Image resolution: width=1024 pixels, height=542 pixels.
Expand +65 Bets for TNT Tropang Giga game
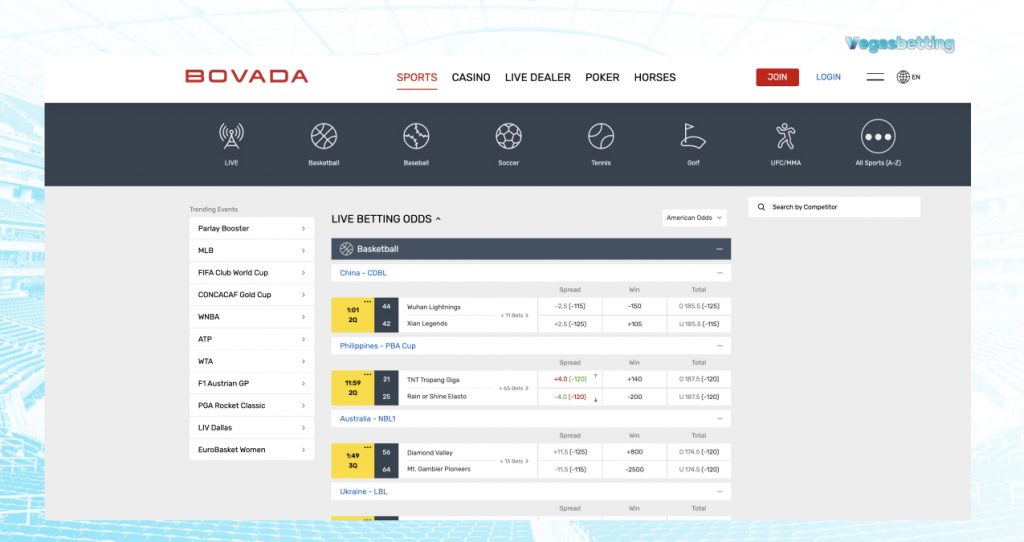coord(514,389)
